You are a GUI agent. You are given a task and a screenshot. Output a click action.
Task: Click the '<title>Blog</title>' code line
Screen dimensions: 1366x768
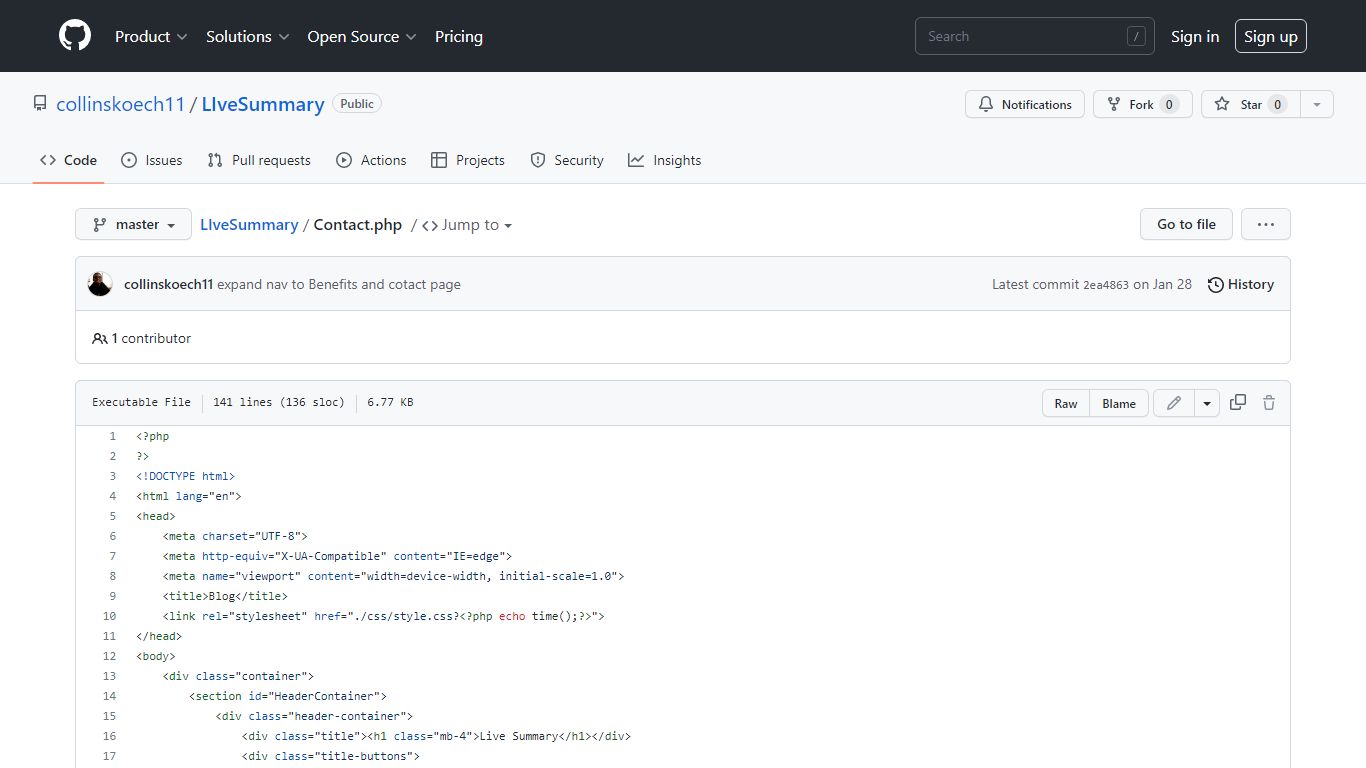225,596
